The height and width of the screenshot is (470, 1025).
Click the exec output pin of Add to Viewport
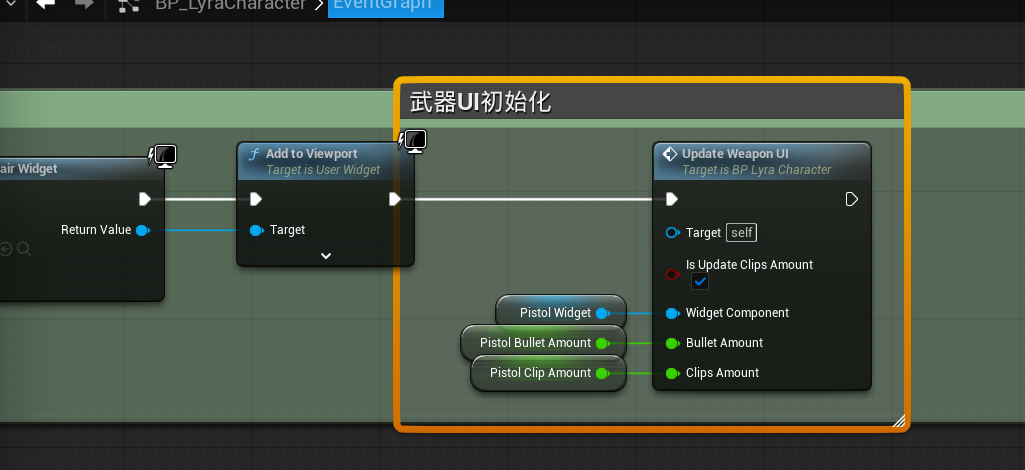tap(395, 199)
